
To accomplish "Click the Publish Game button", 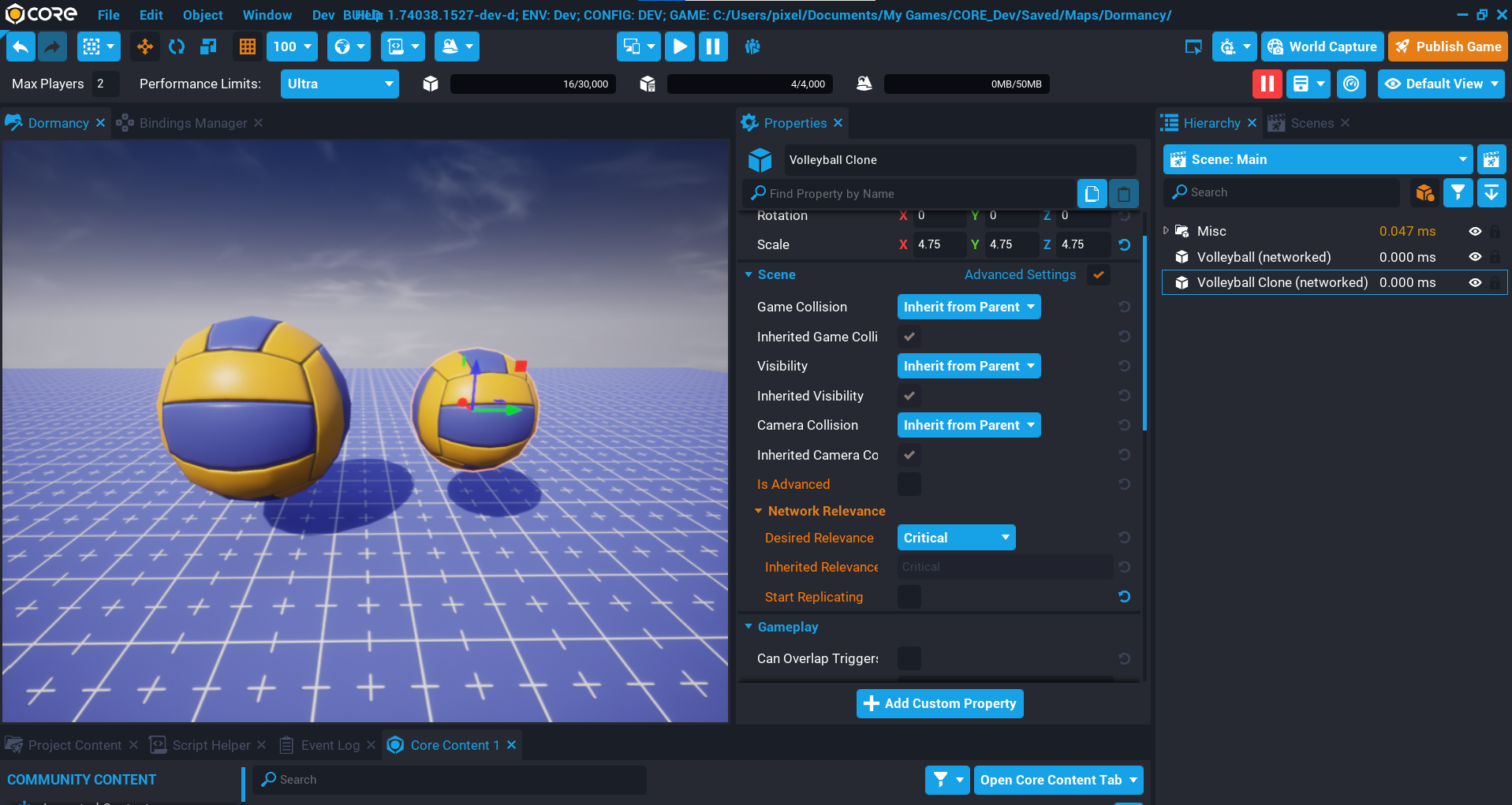I will point(1447,47).
